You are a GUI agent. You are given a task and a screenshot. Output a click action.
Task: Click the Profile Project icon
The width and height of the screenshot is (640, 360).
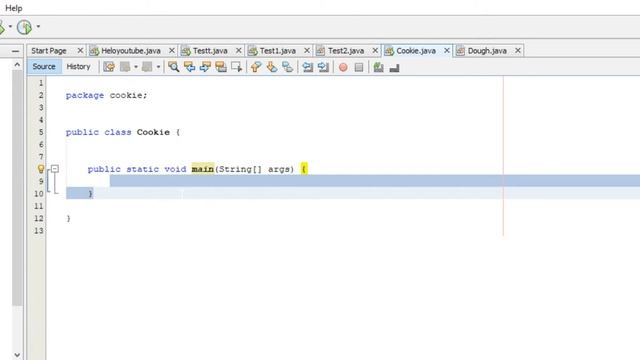[24, 27]
